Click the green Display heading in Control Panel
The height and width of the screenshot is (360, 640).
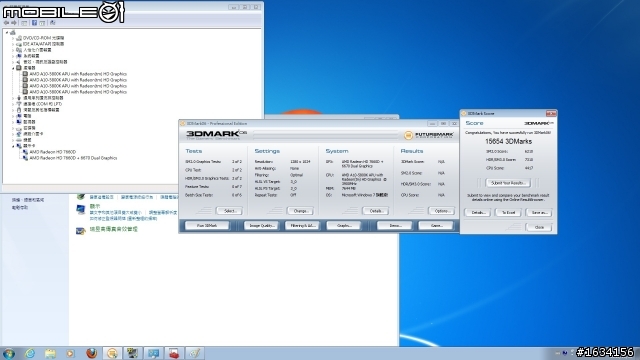point(95,207)
